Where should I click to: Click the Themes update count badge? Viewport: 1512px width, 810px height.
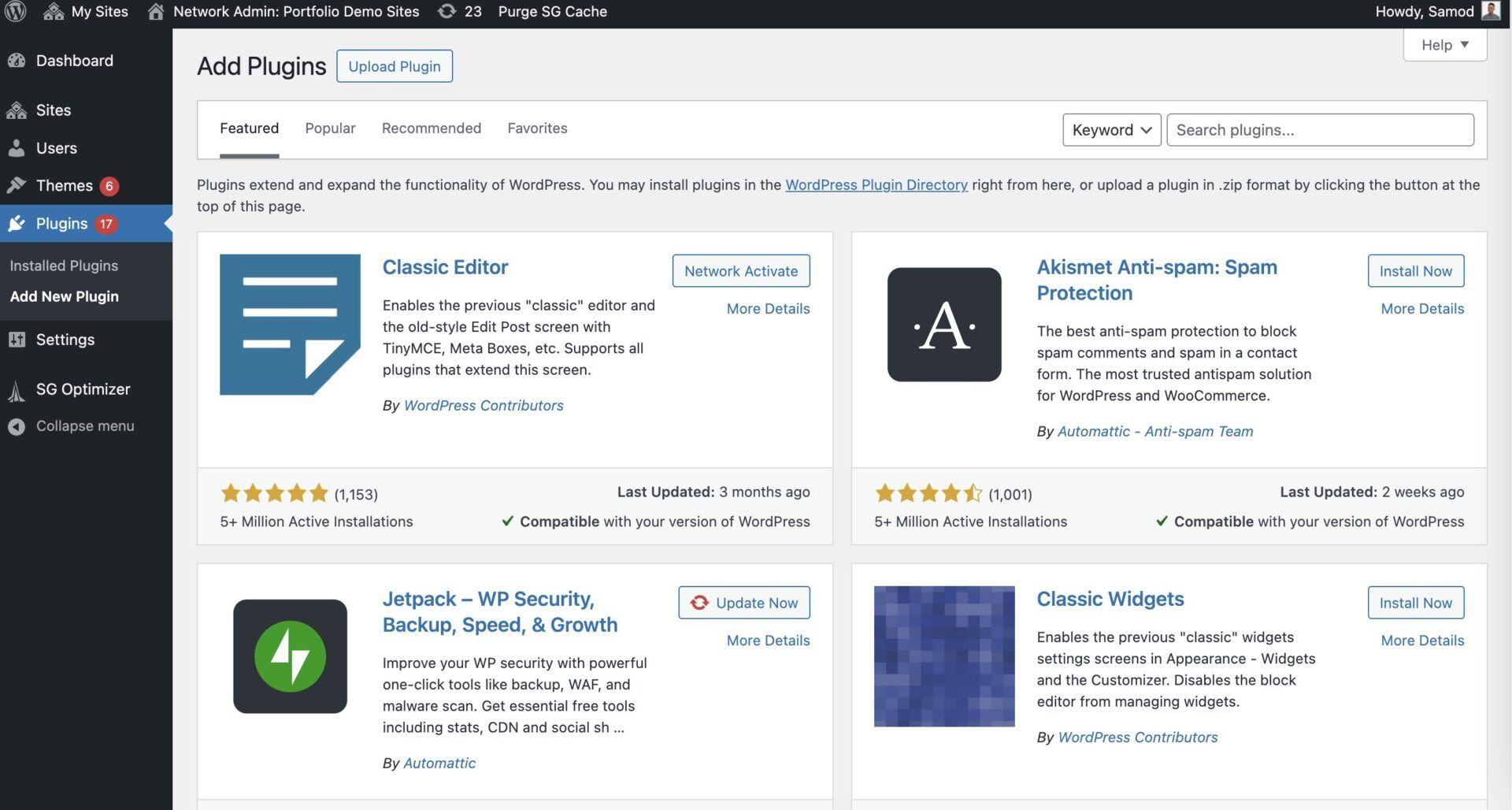click(x=109, y=186)
